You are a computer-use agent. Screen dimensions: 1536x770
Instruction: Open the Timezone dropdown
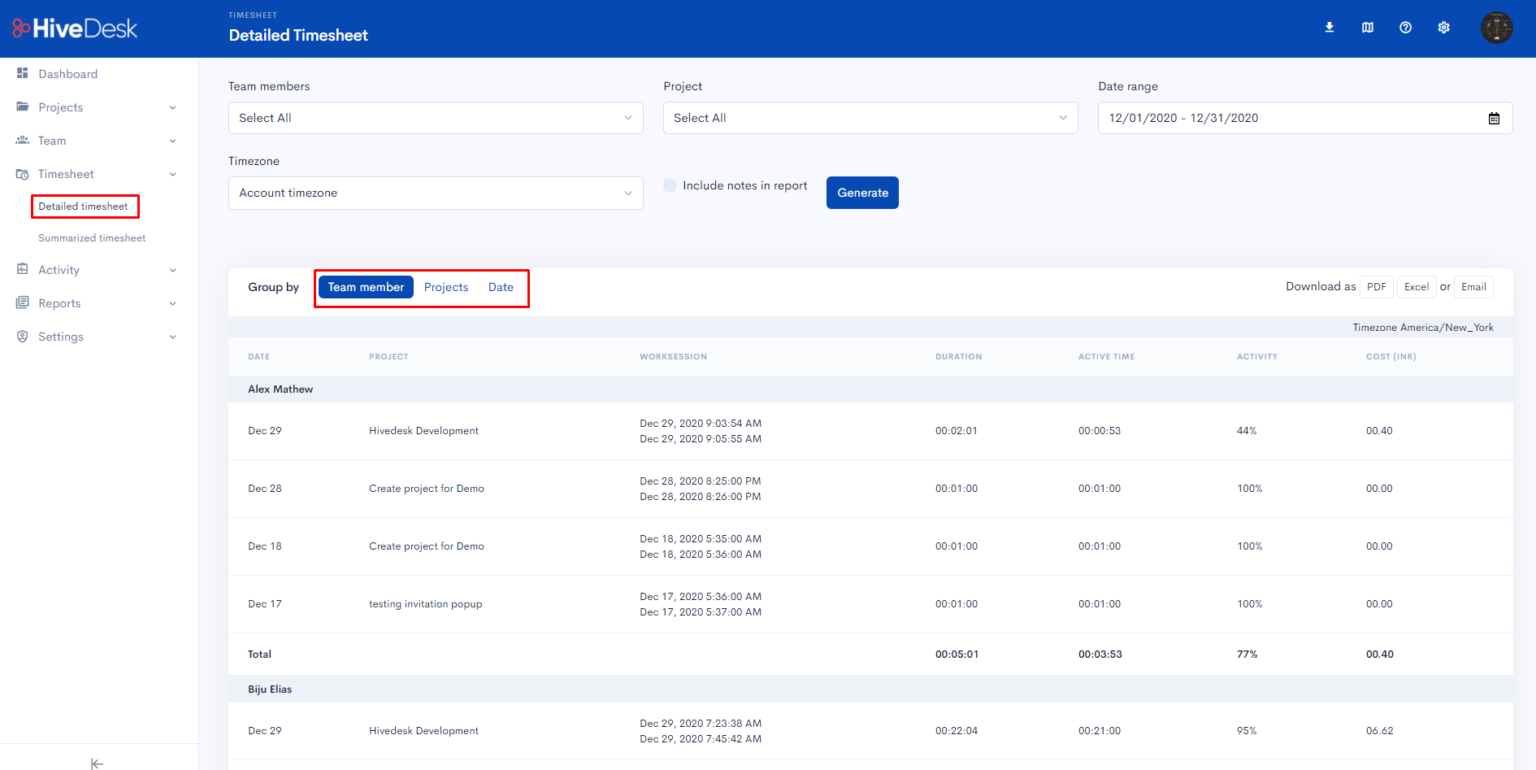(x=435, y=192)
